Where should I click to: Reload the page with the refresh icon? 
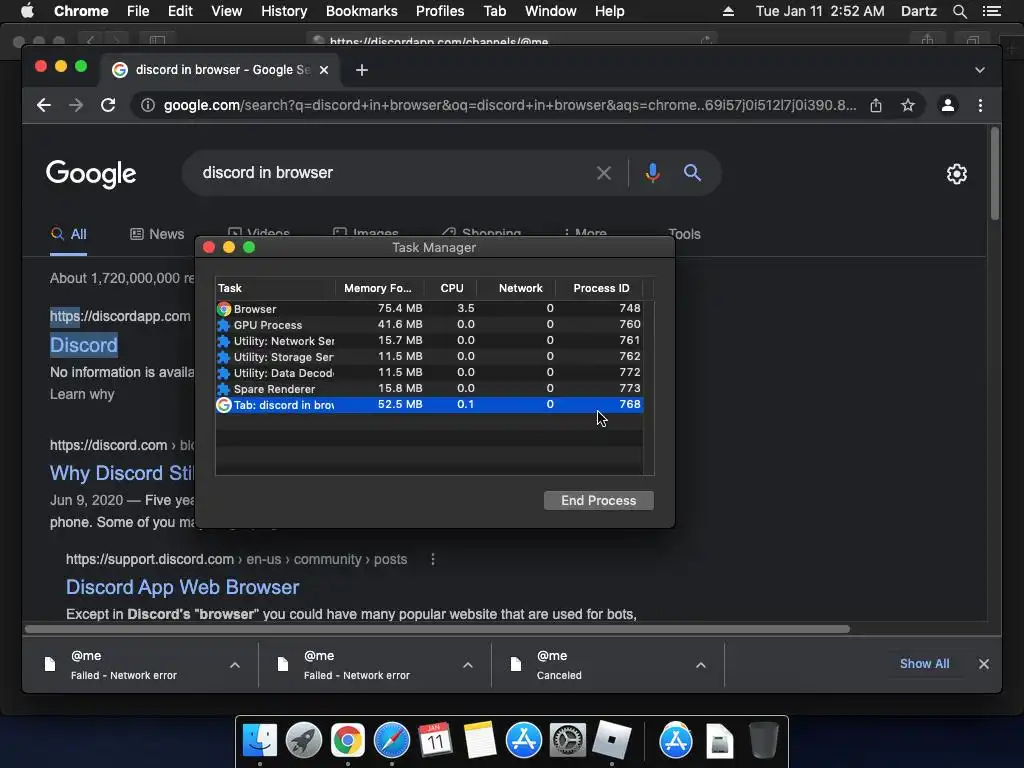tap(108, 105)
